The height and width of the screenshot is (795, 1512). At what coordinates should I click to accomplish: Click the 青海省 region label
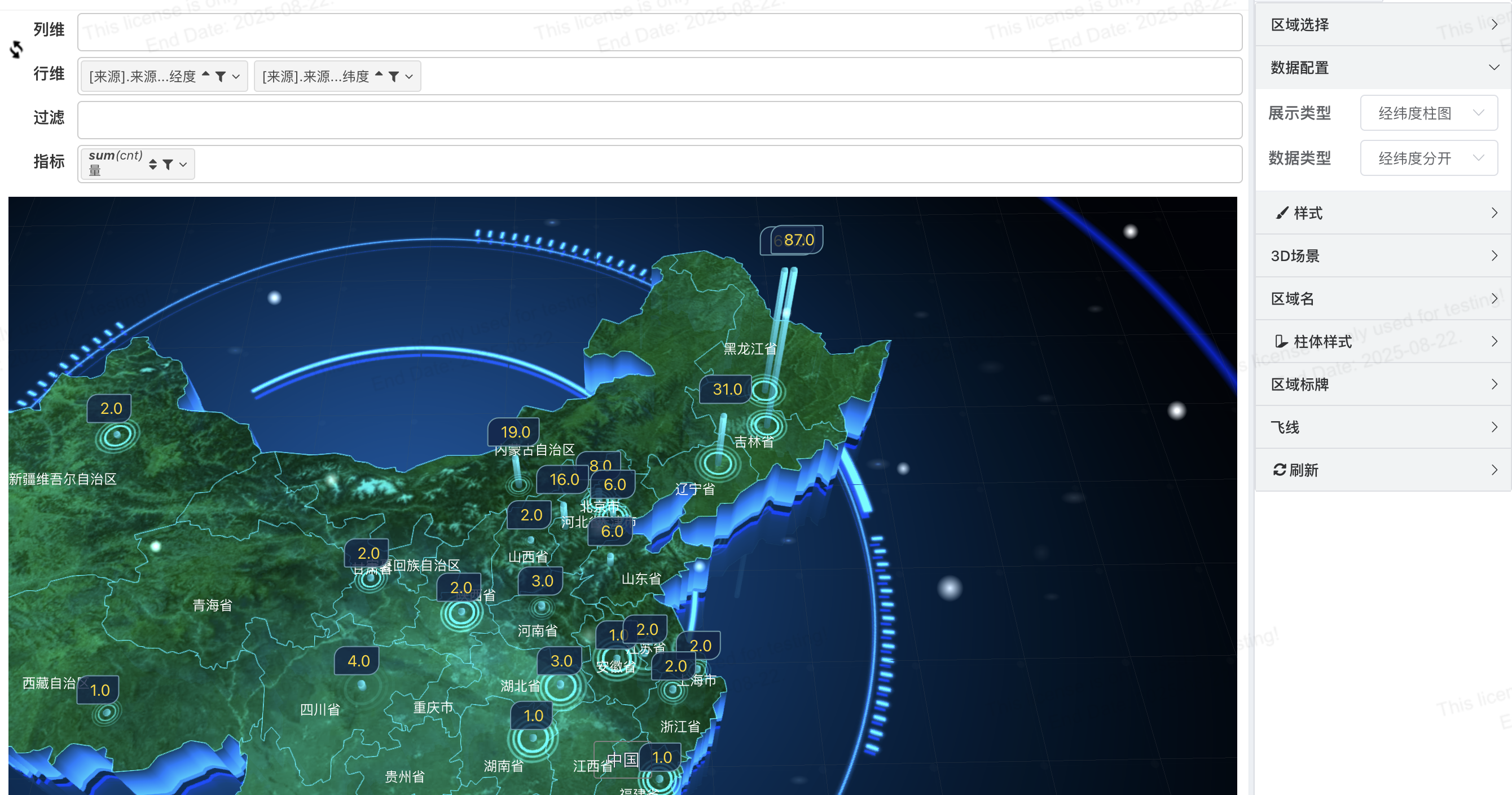coord(213,606)
